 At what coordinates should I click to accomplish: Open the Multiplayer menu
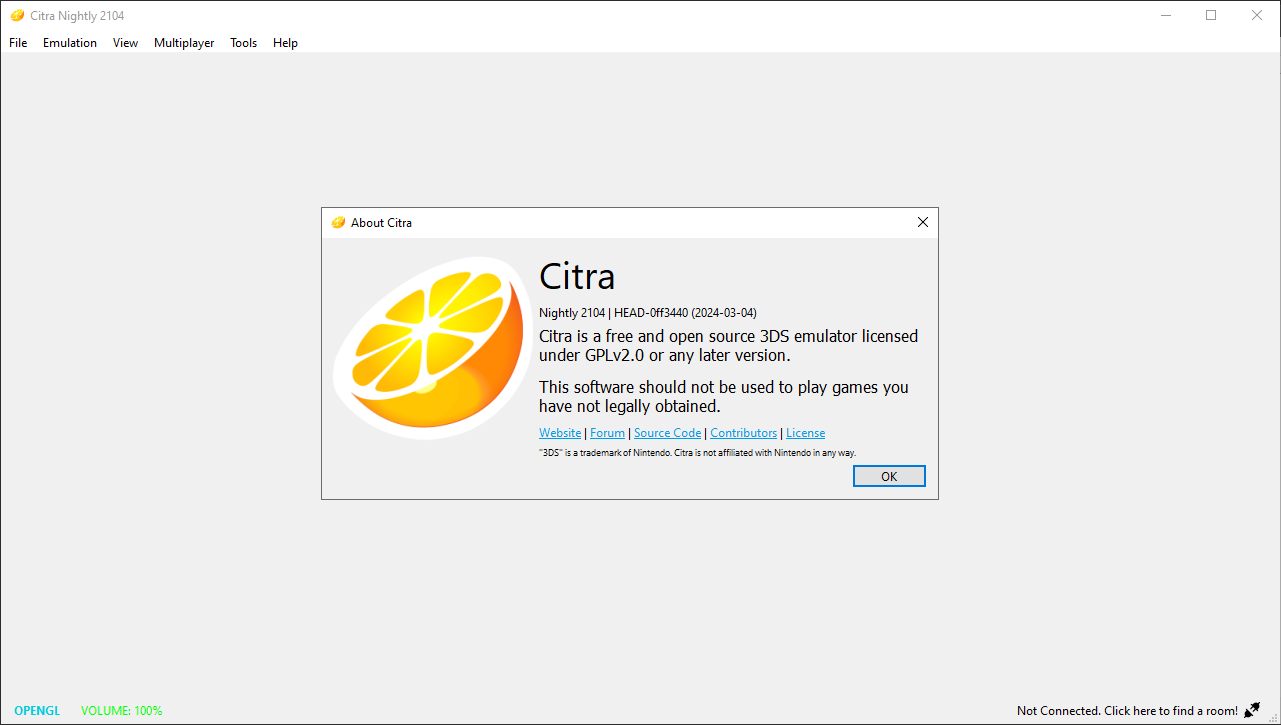pyautogui.click(x=184, y=43)
